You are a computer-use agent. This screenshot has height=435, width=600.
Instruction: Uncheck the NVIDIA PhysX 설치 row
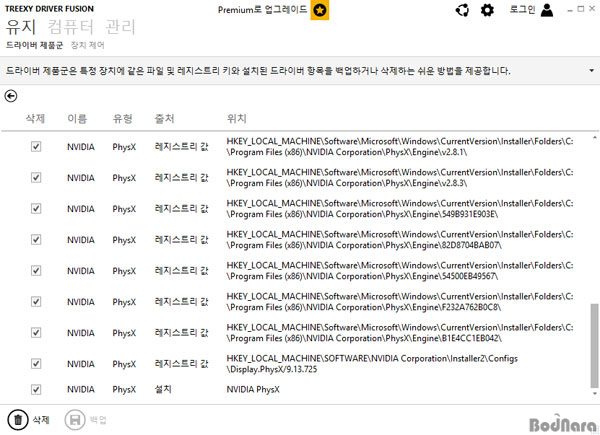(x=36, y=389)
